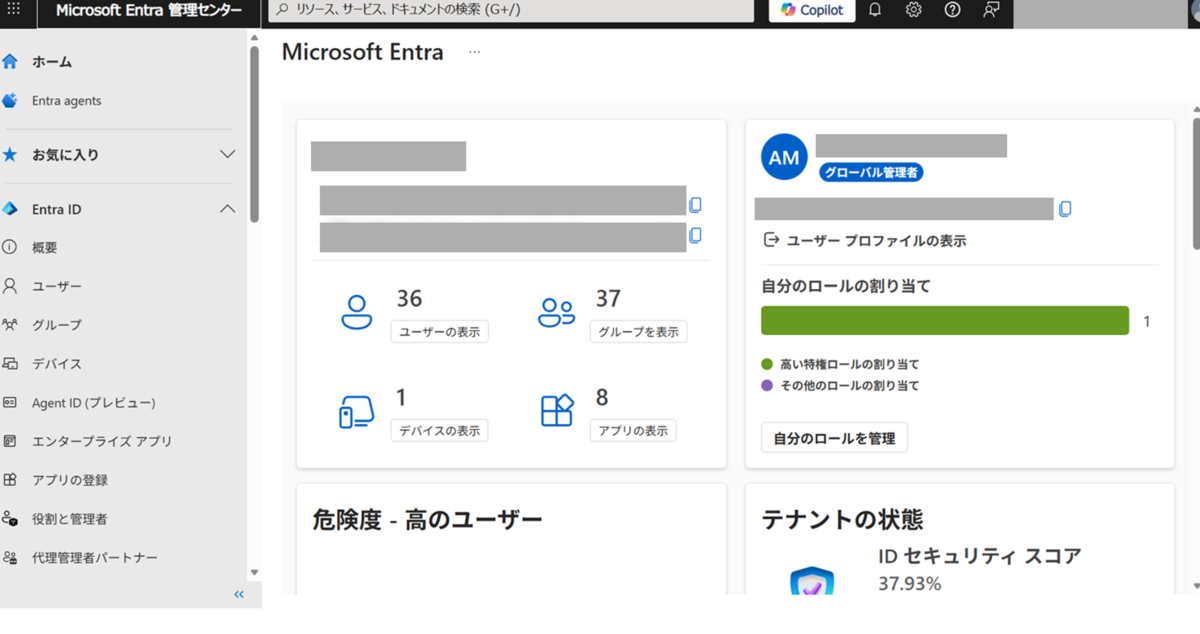Click the large devices count icon
1200x634 pixels.
point(356,411)
